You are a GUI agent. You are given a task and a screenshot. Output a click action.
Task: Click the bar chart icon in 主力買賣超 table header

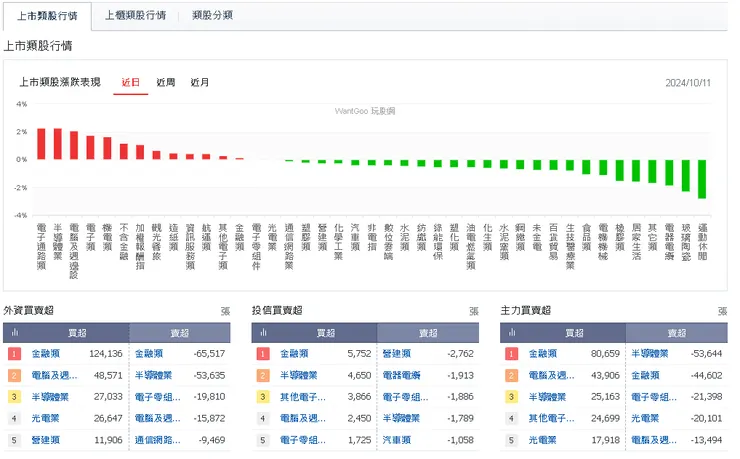[512, 333]
